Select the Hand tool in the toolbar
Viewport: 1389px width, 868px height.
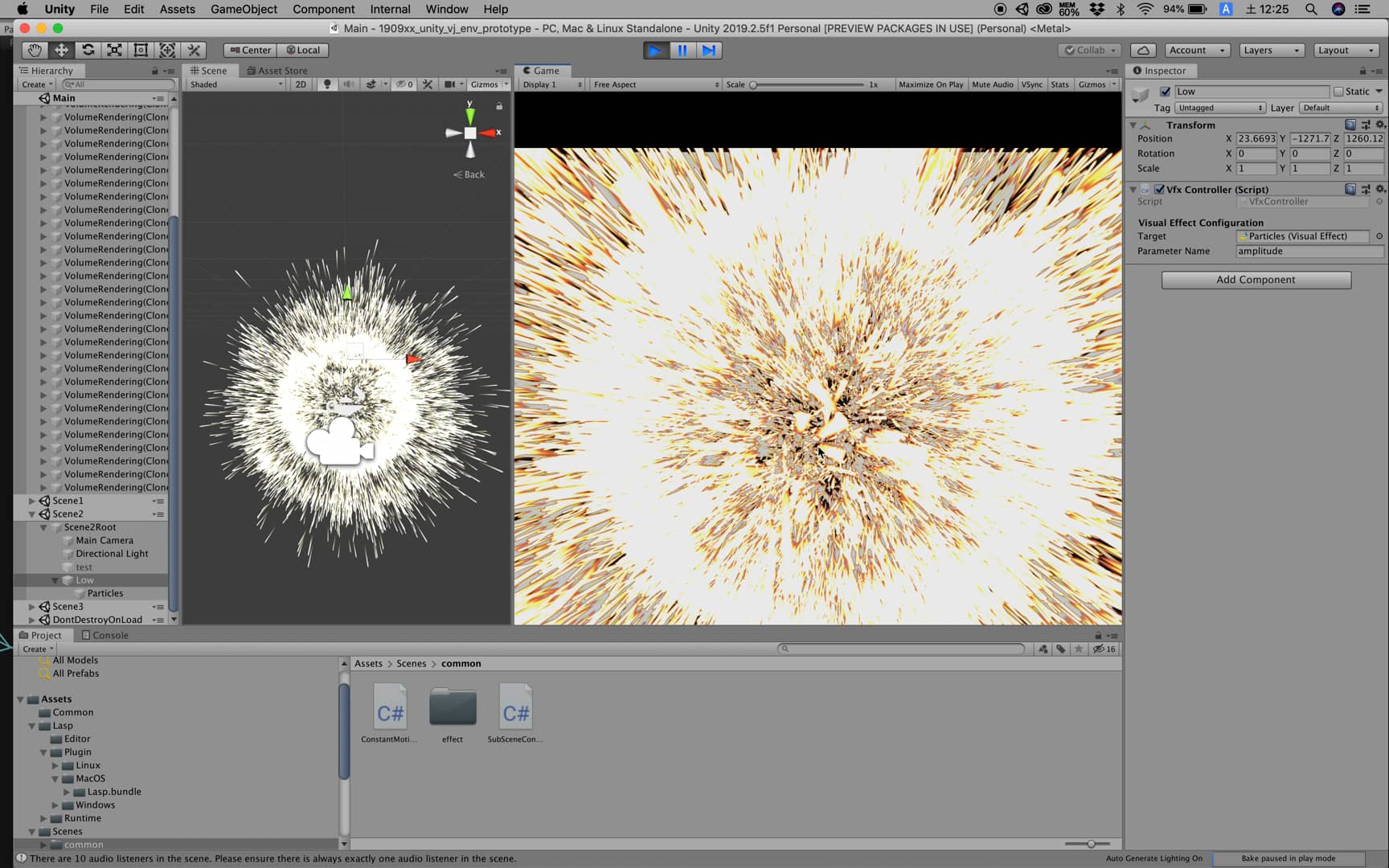[x=34, y=50]
